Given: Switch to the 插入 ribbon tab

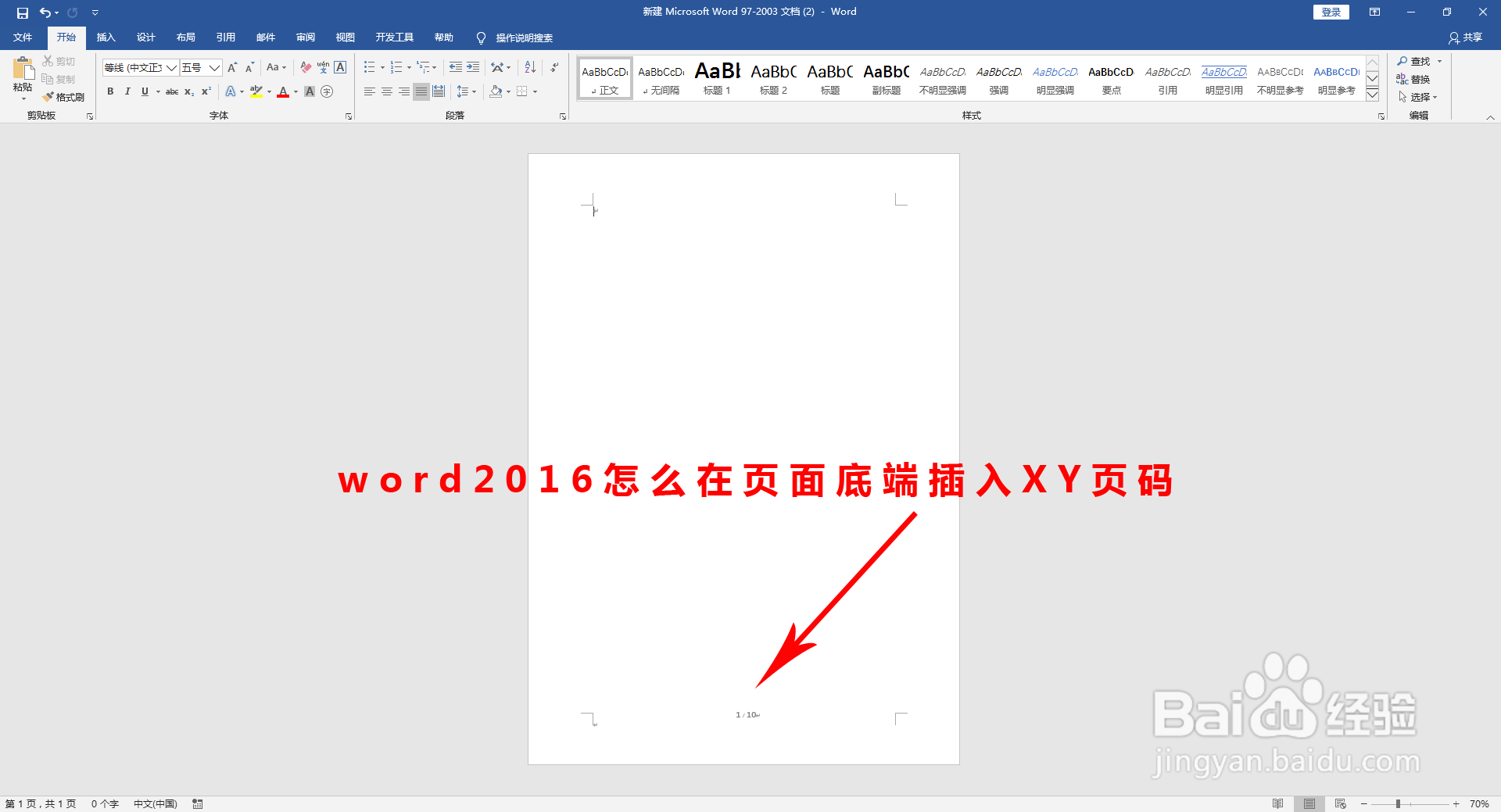Looking at the screenshot, I should point(106,37).
